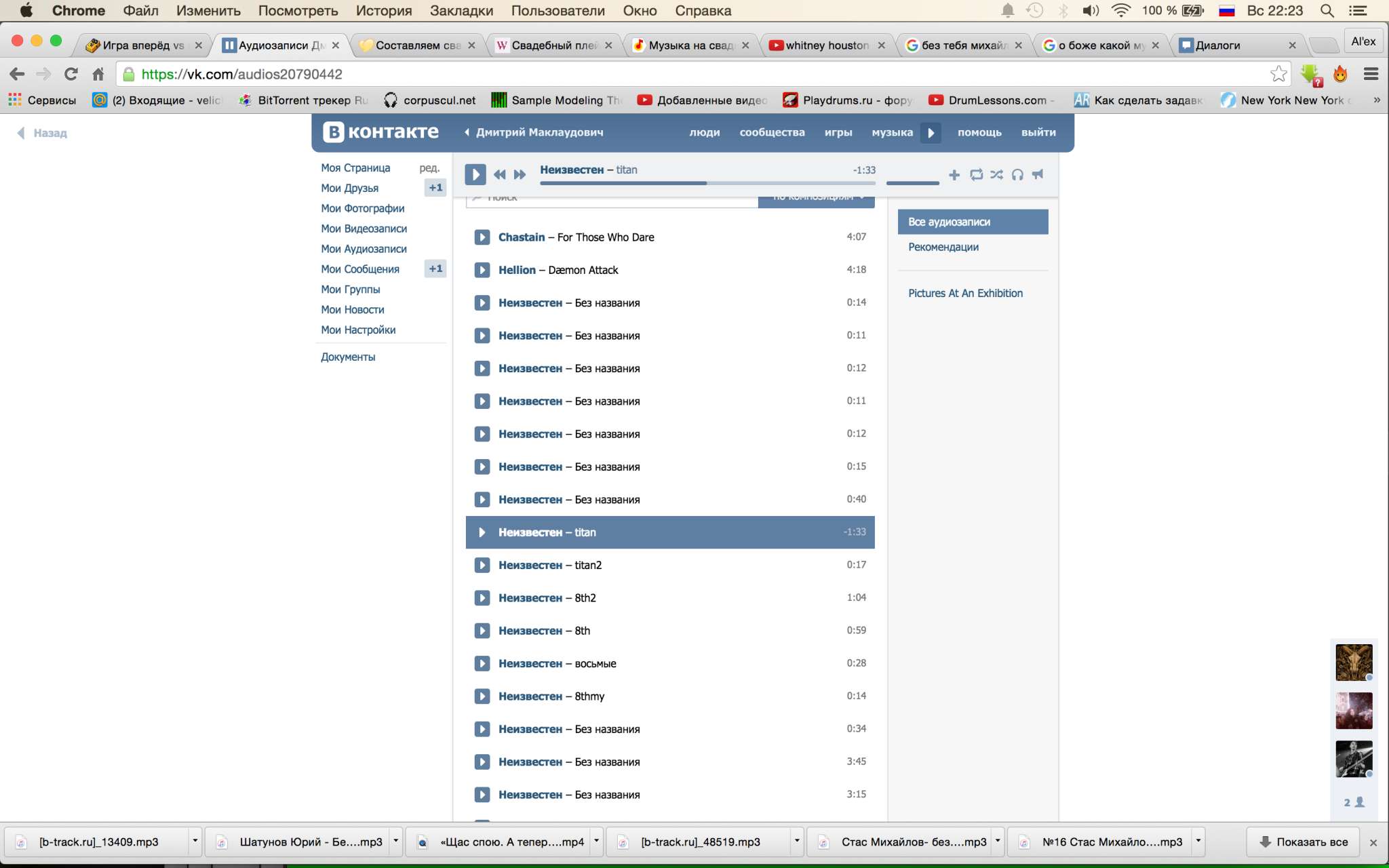
Task: Skip to next track in player
Action: coord(520,175)
